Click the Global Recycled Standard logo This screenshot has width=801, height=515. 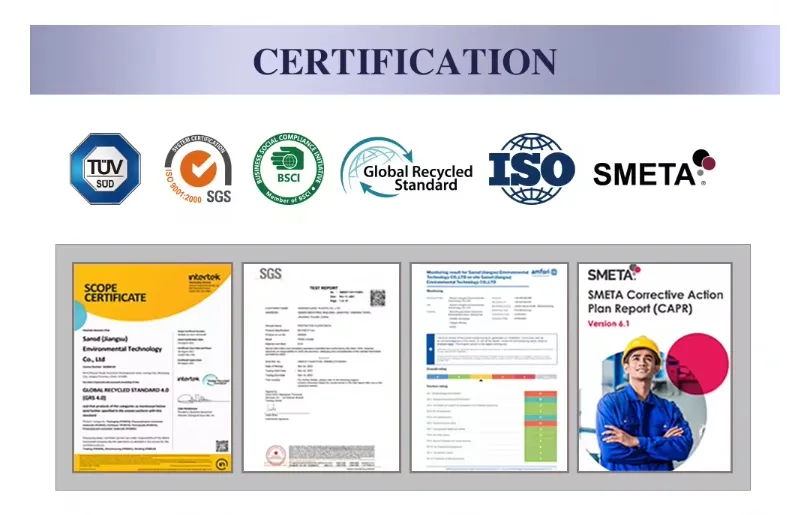pyautogui.click(x=407, y=168)
